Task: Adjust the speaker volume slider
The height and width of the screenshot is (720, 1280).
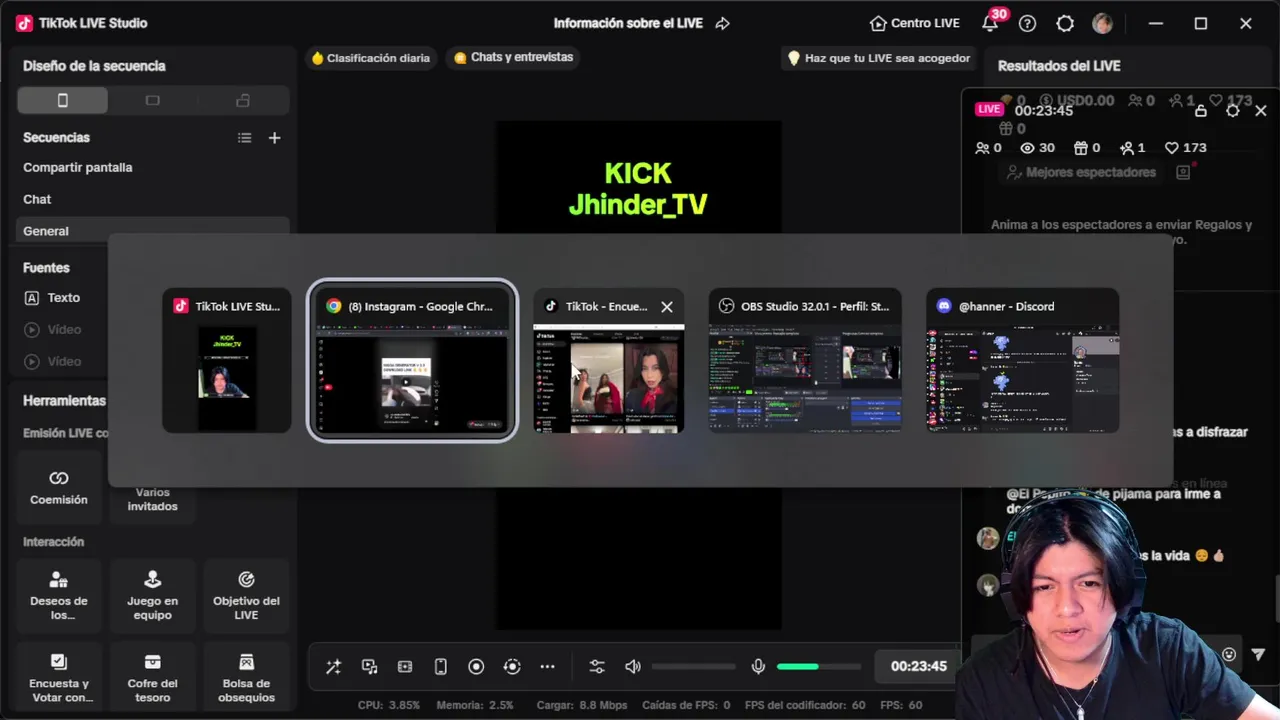Action: tap(693, 667)
